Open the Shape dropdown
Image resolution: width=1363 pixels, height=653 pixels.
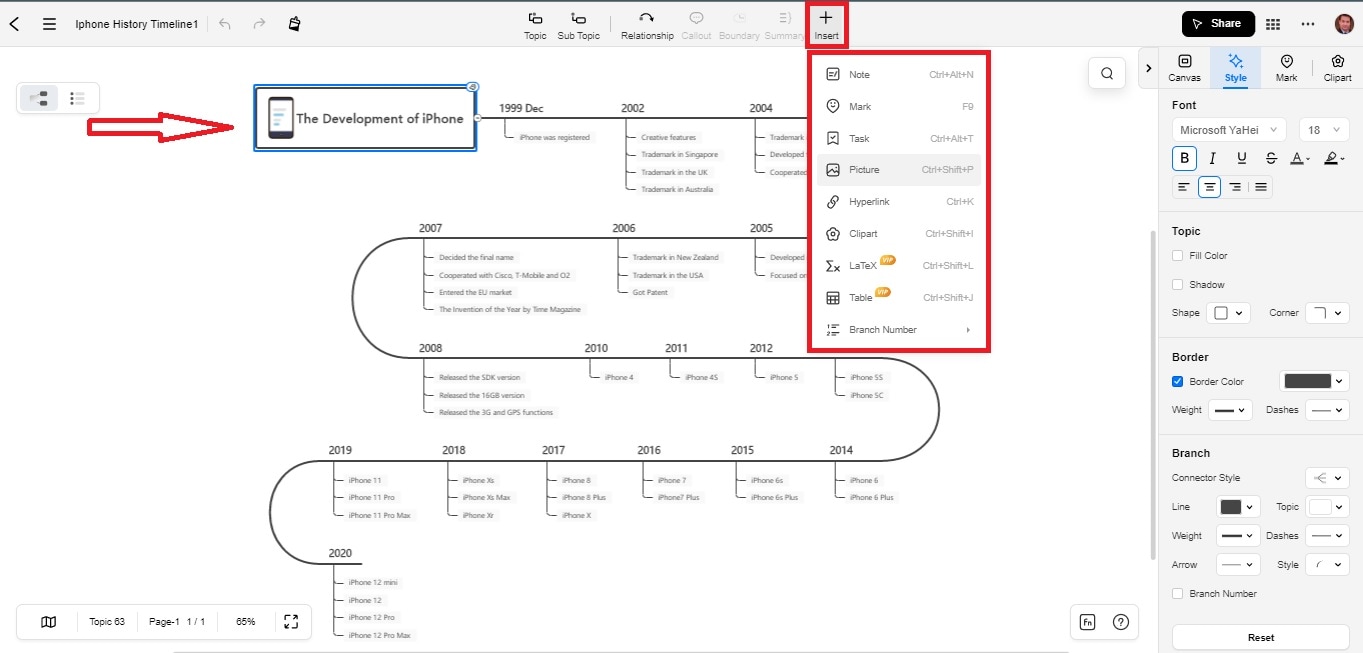tap(1228, 313)
